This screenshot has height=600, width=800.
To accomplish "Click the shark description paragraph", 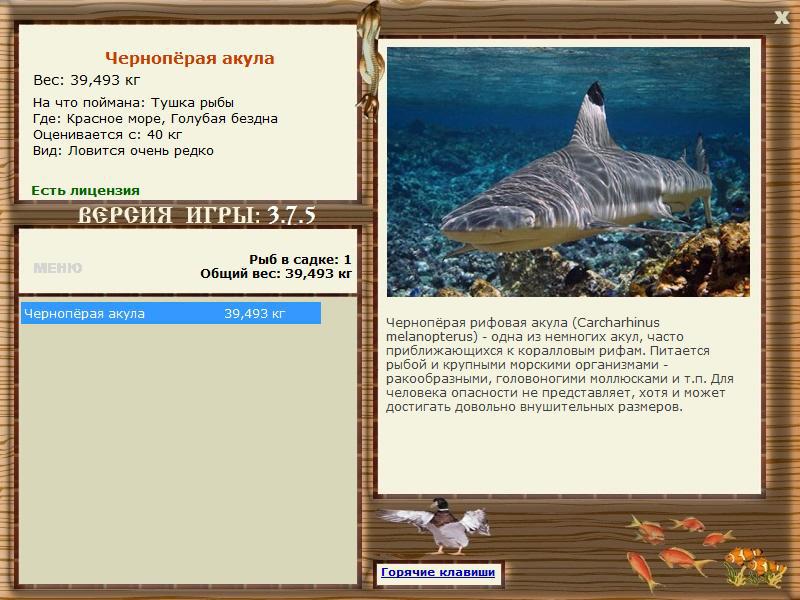I will point(560,365).
